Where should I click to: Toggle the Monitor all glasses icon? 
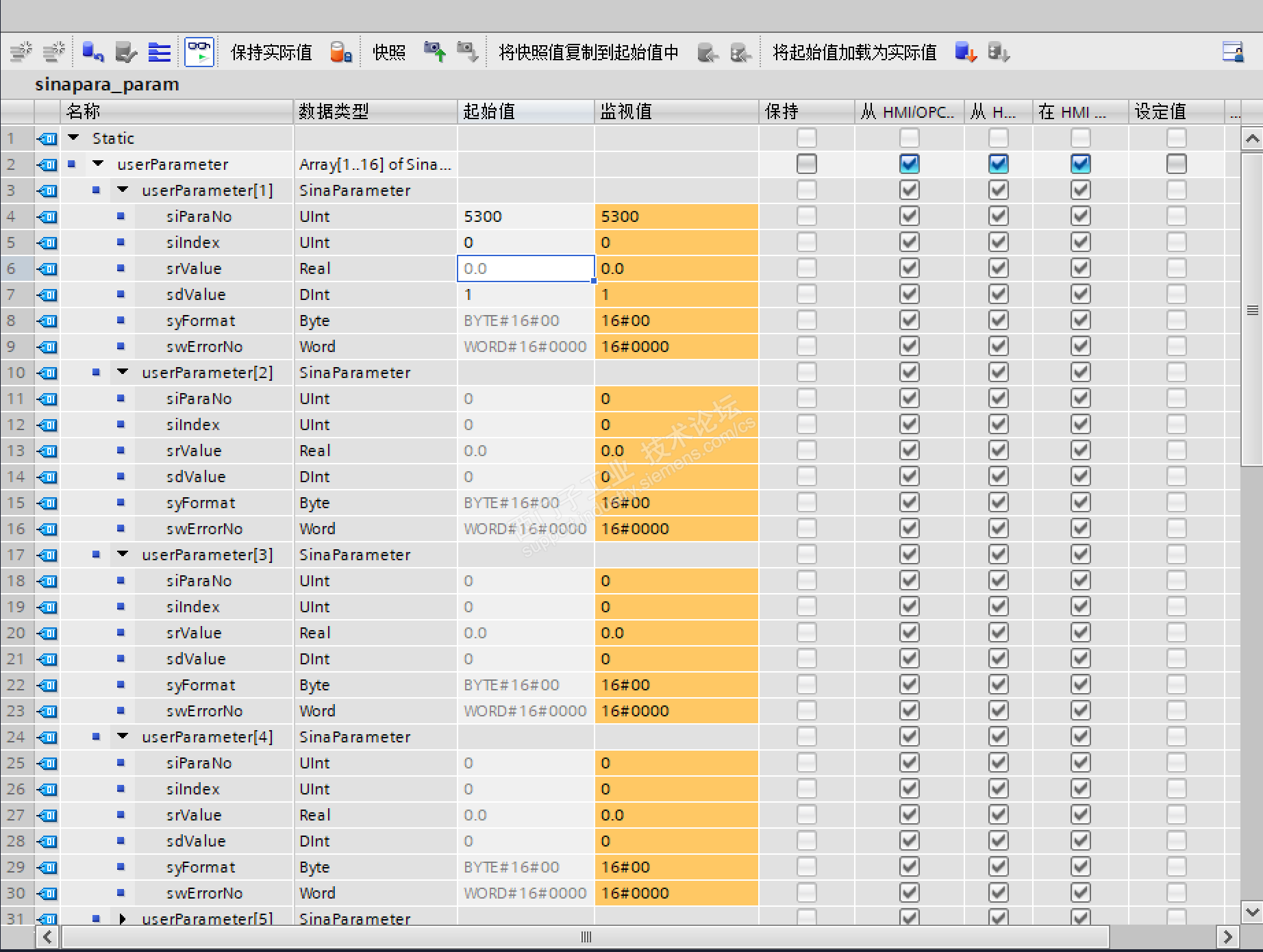point(199,52)
